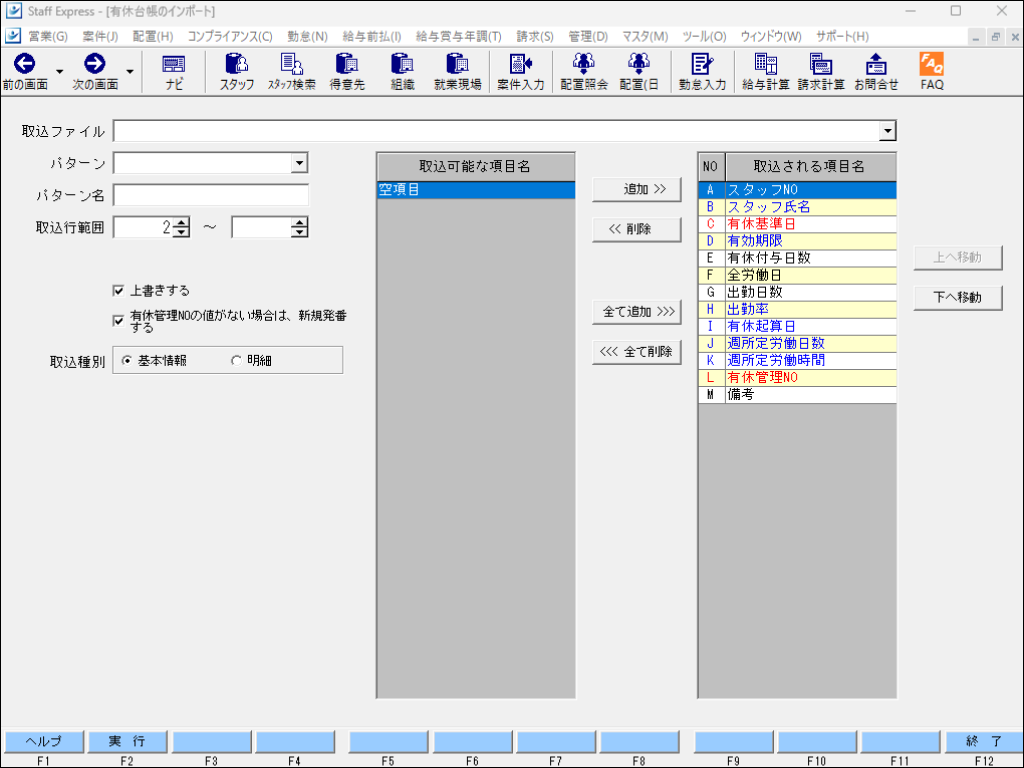
Task: Open the FAQ icon
Action: point(931,64)
